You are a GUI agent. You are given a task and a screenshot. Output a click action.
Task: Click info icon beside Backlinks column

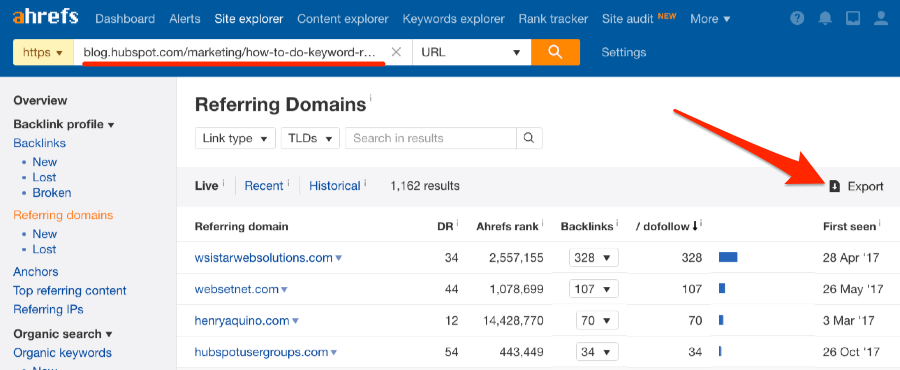(618, 222)
